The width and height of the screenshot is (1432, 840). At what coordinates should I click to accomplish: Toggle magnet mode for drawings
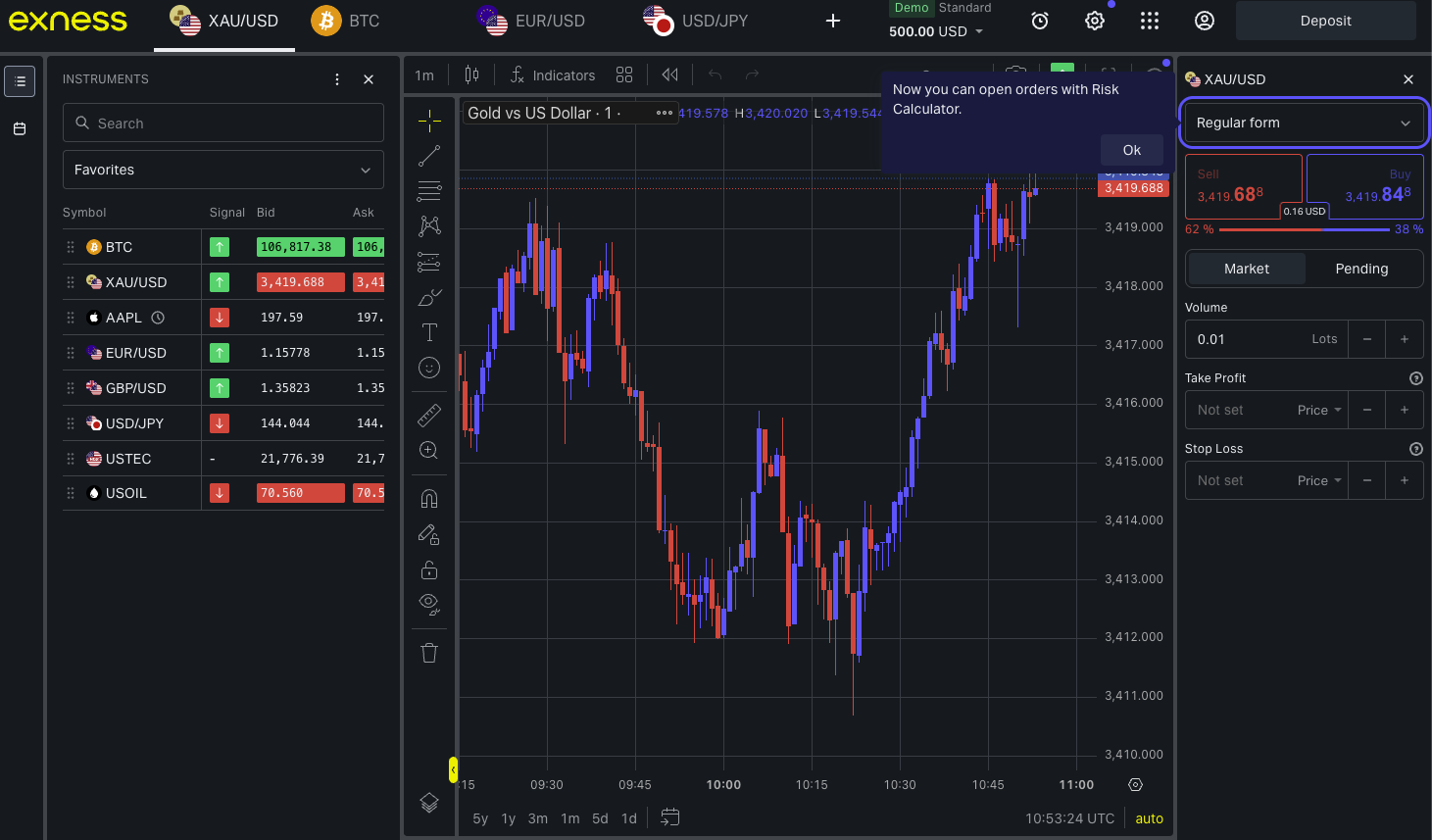pos(429,499)
